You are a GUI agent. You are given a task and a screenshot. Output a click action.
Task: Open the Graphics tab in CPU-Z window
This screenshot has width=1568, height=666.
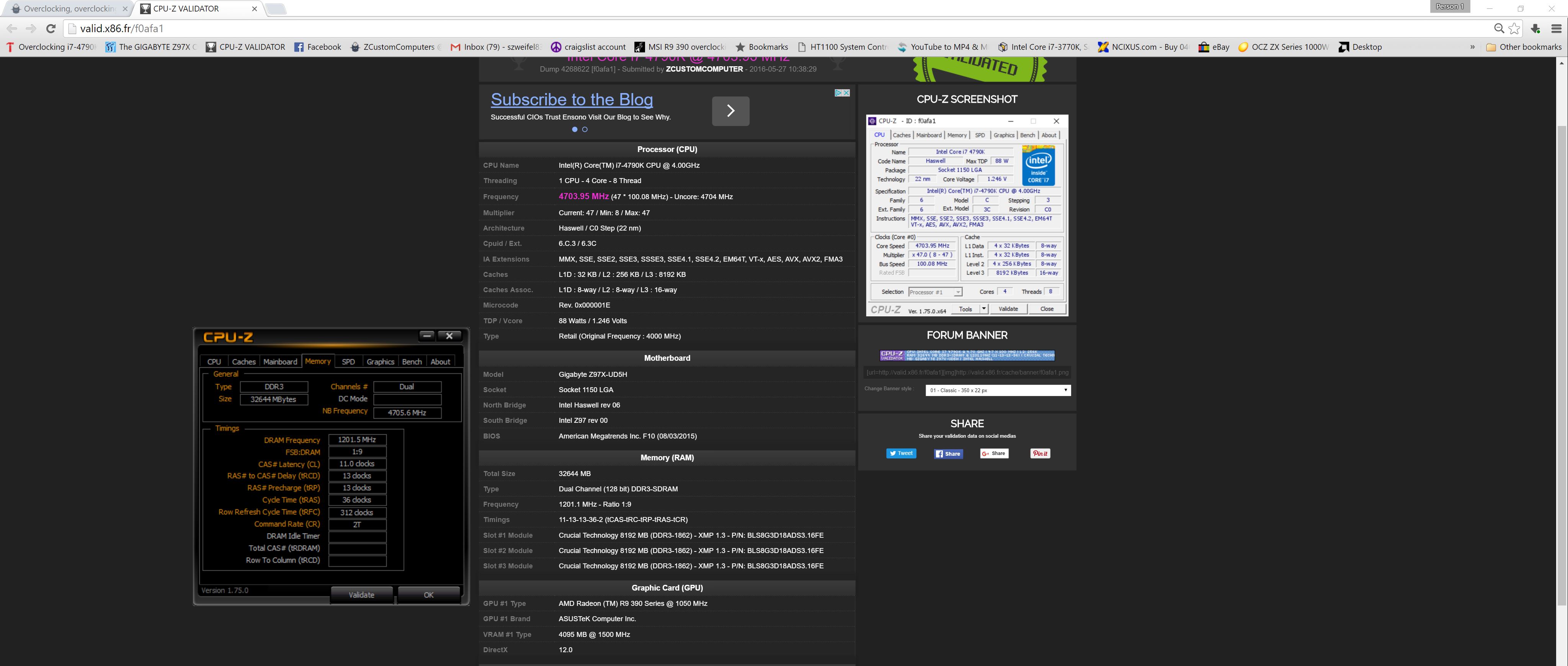[381, 362]
